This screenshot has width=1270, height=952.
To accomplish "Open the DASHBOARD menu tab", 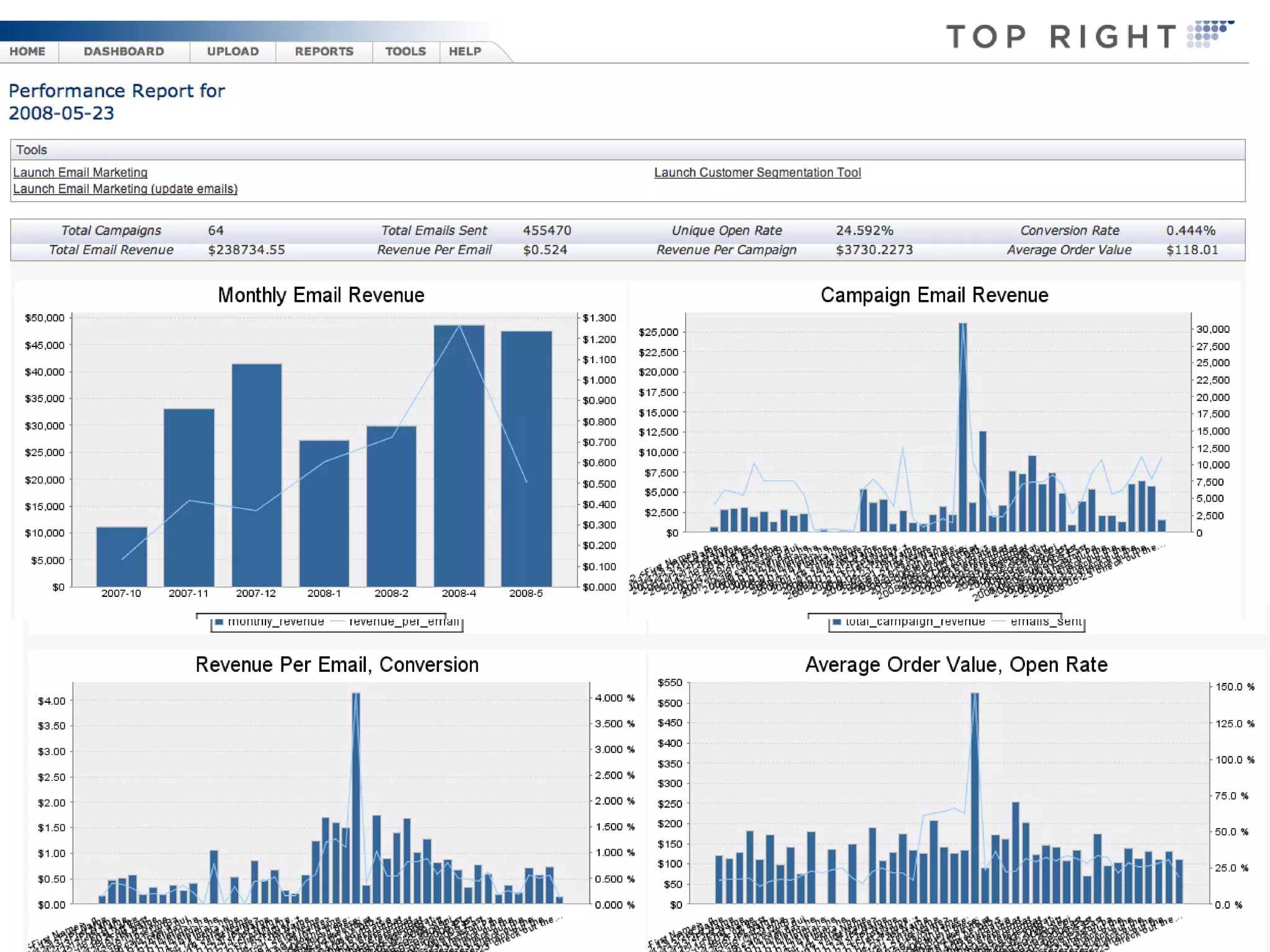I will [124, 51].
